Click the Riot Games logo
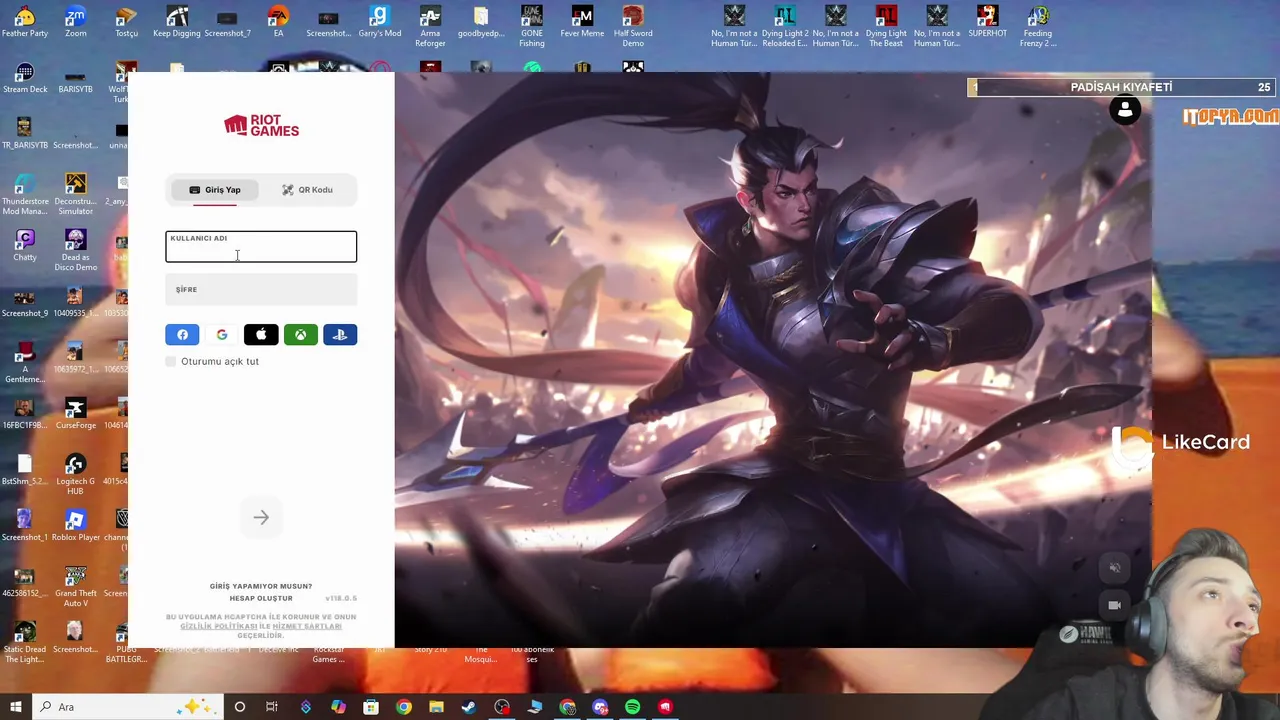Image resolution: width=1280 pixels, height=720 pixels. pyautogui.click(x=261, y=125)
